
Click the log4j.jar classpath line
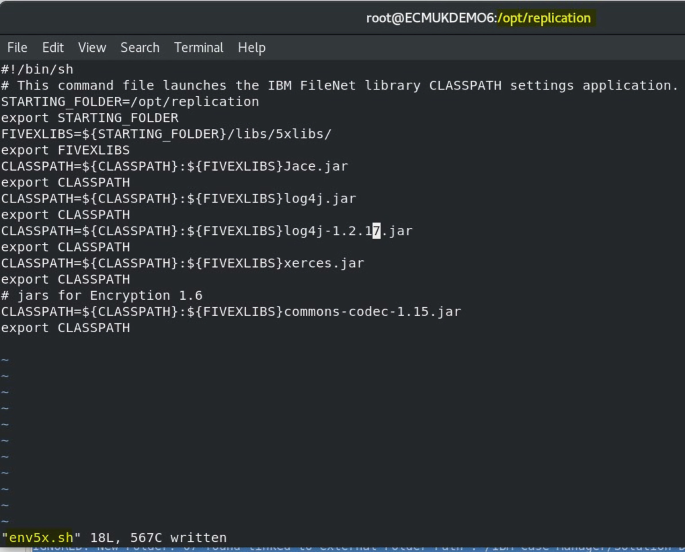(178, 199)
